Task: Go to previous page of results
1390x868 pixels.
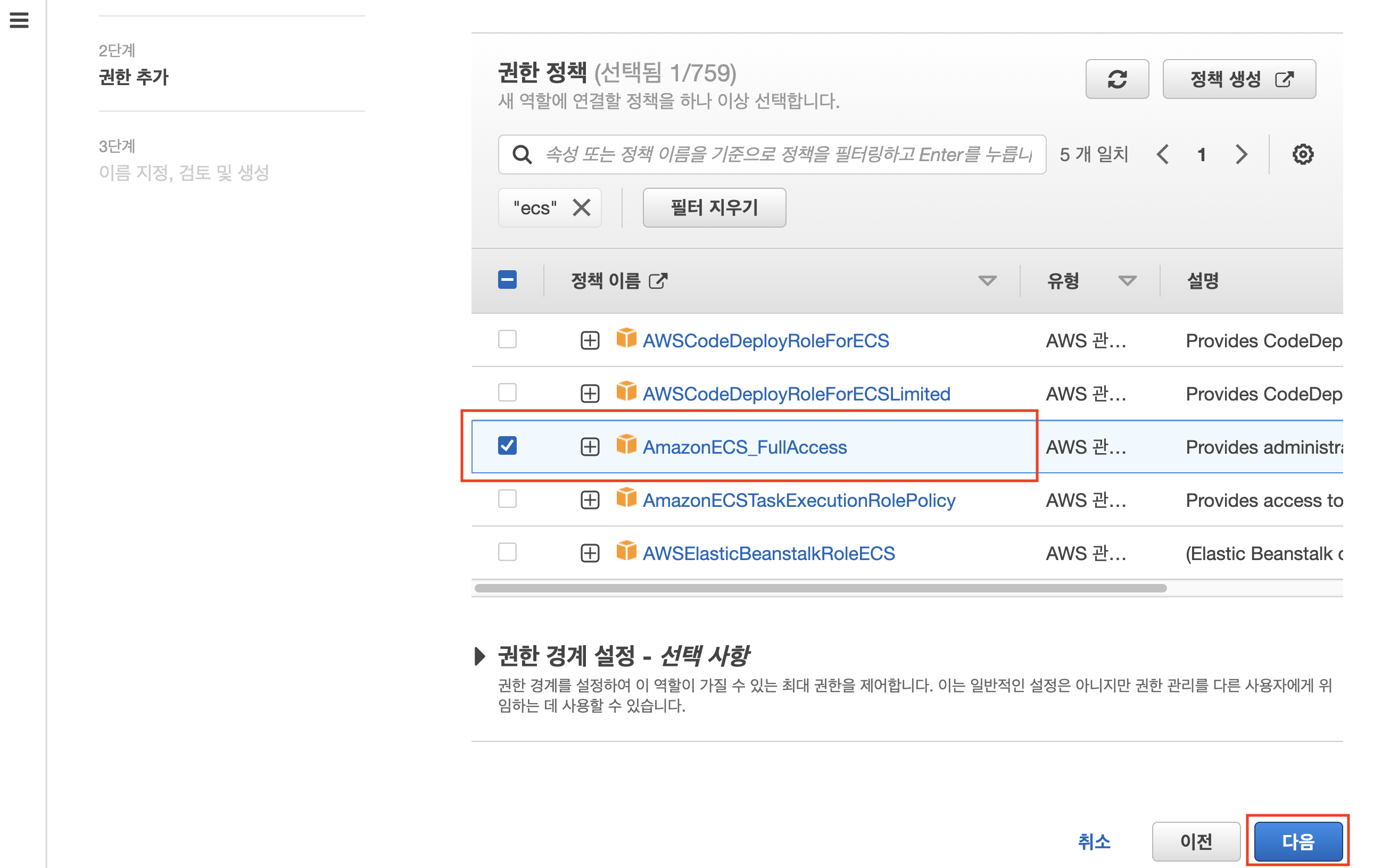Action: pyautogui.click(x=1163, y=154)
